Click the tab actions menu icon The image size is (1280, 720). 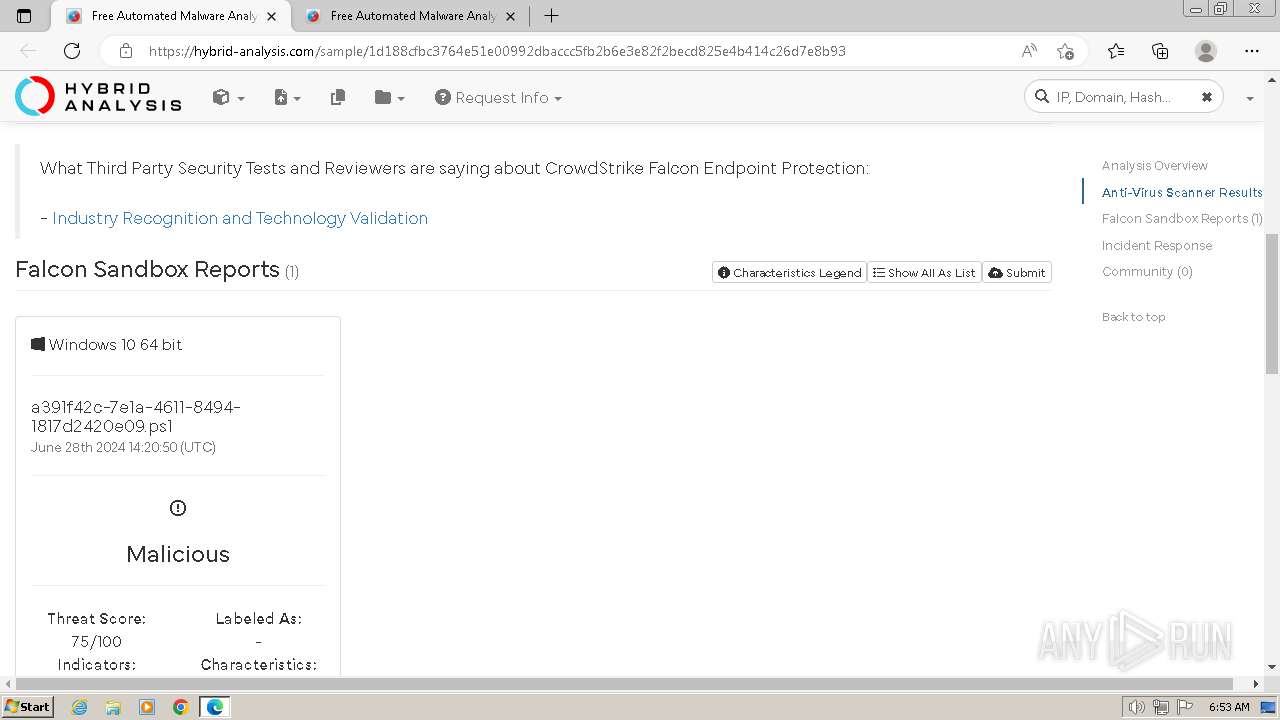(25, 16)
